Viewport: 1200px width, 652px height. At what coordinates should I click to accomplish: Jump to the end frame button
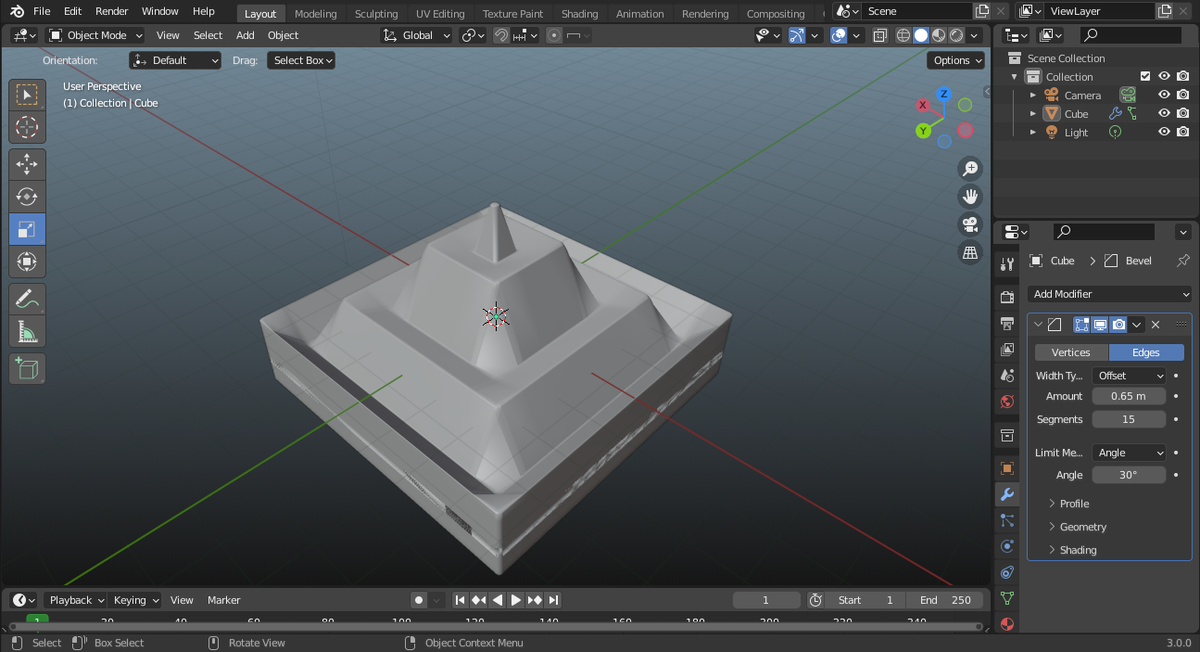point(553,600)
